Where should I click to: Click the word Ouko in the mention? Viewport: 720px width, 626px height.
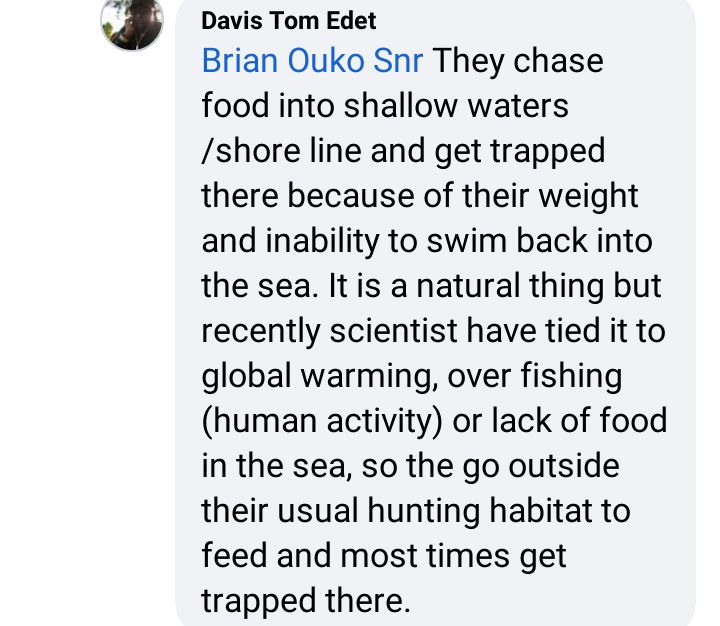click(325, 61)
